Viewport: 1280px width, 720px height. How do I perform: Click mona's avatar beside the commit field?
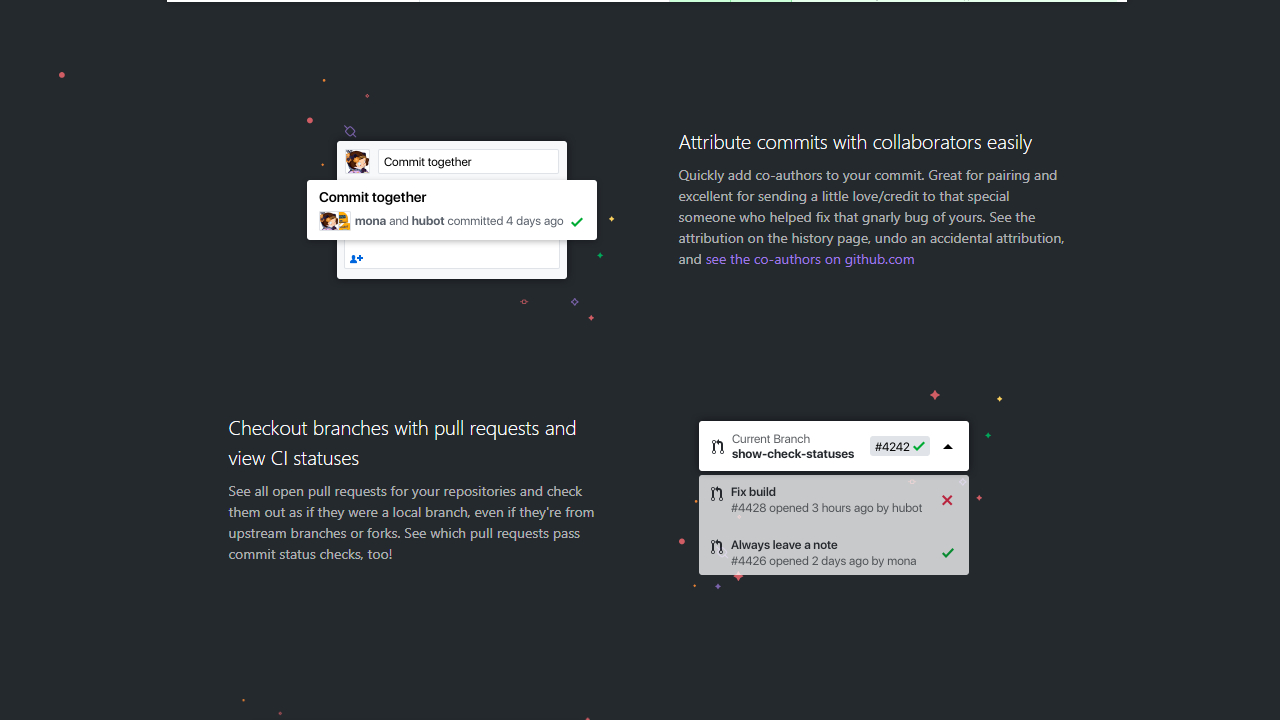(x=357, y=161)
